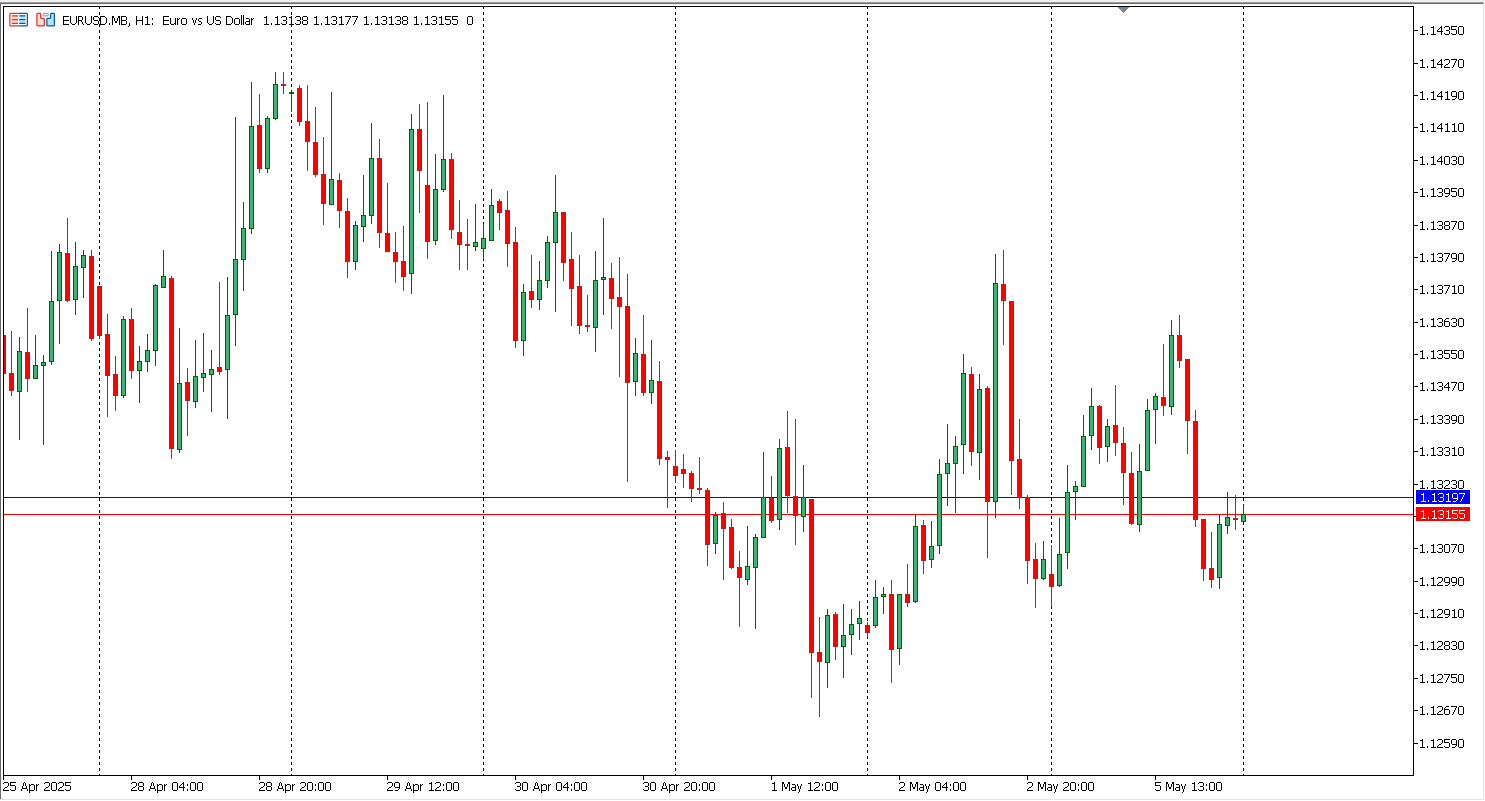Image resolution: width=1485 pixels, height=801 pixels.
Task: Click the 1.12750 price scale label
Action: click(1444, 678)
